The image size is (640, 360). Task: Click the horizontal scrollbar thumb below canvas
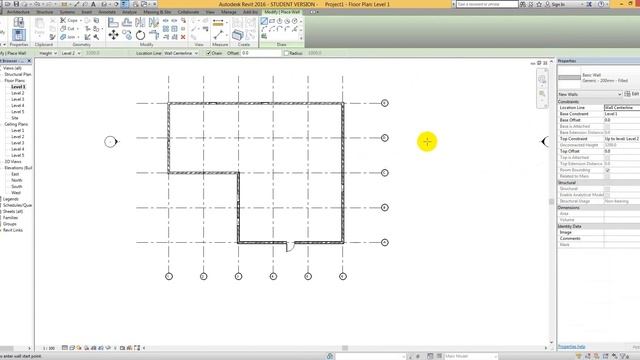click(345, 348)
